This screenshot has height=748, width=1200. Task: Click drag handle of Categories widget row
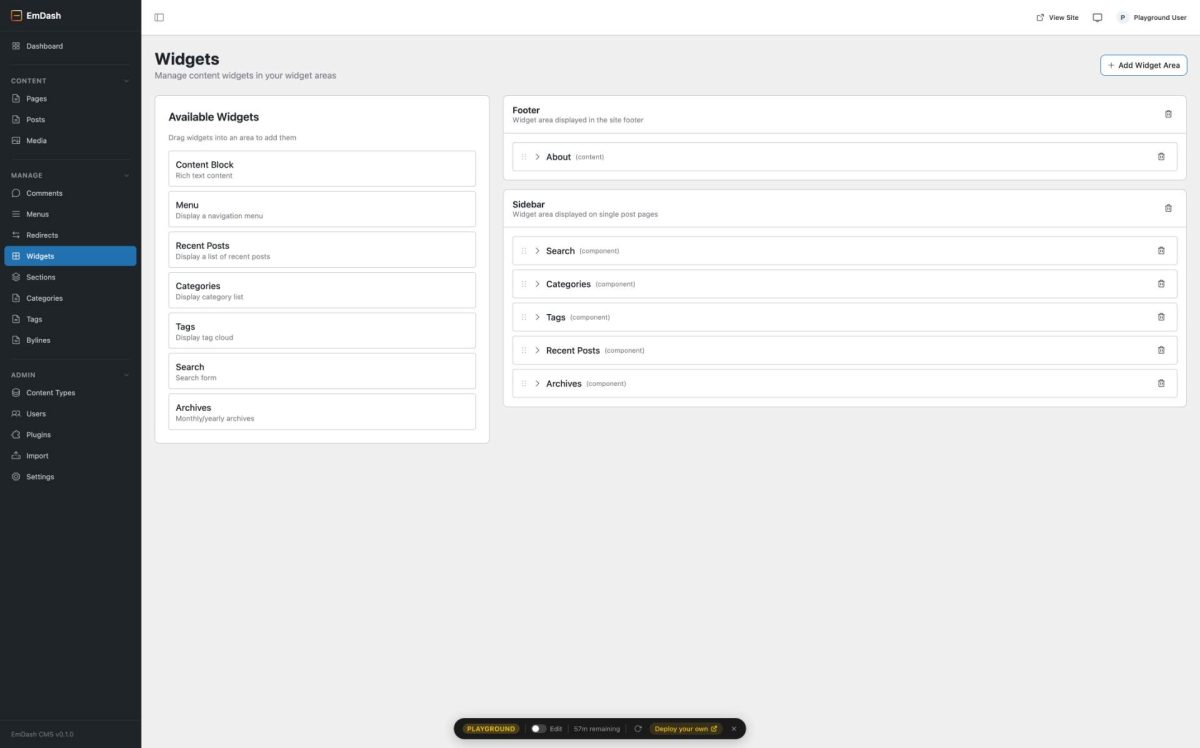click(524, 284)
